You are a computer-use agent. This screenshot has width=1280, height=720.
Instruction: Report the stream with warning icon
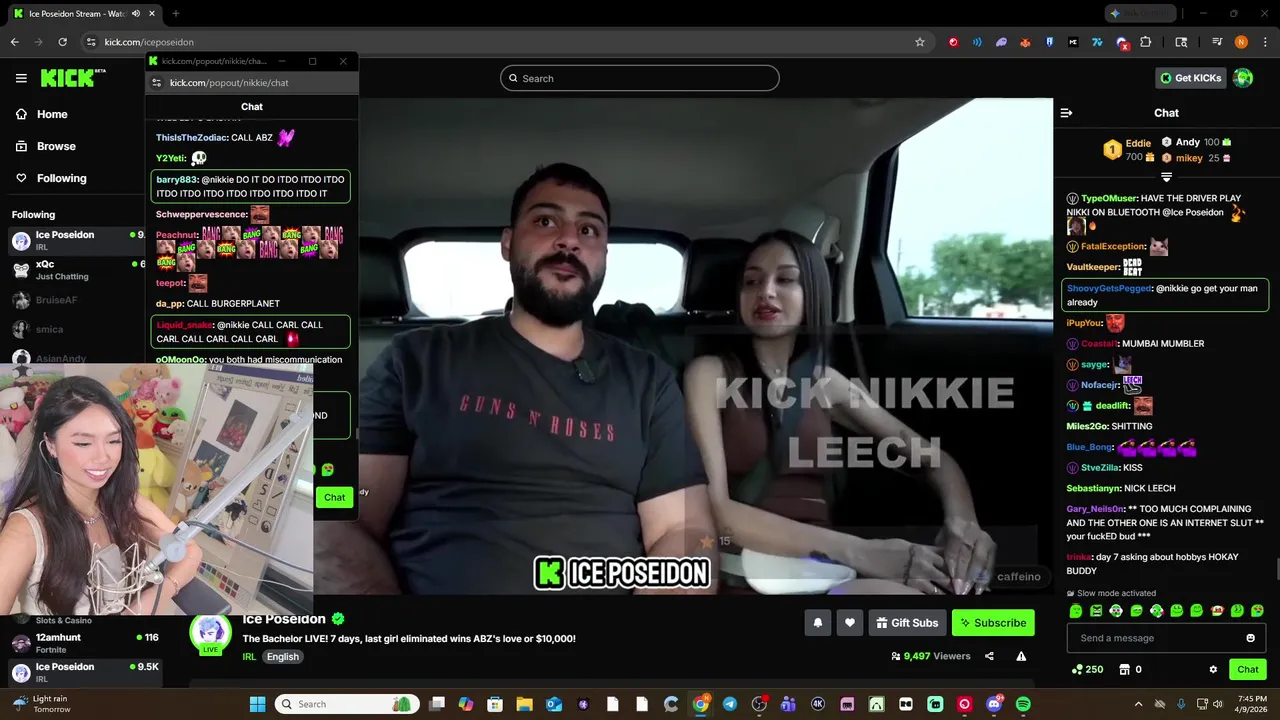pos(1021,656)
